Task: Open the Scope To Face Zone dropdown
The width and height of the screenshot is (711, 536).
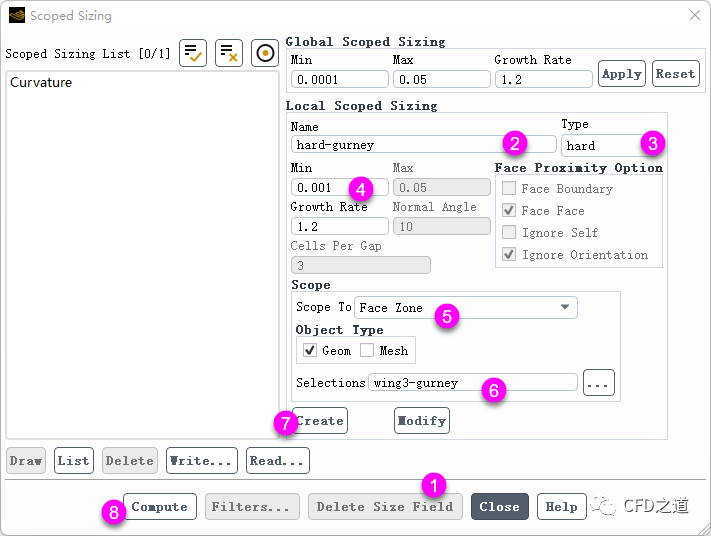Action: coord(466,307)
